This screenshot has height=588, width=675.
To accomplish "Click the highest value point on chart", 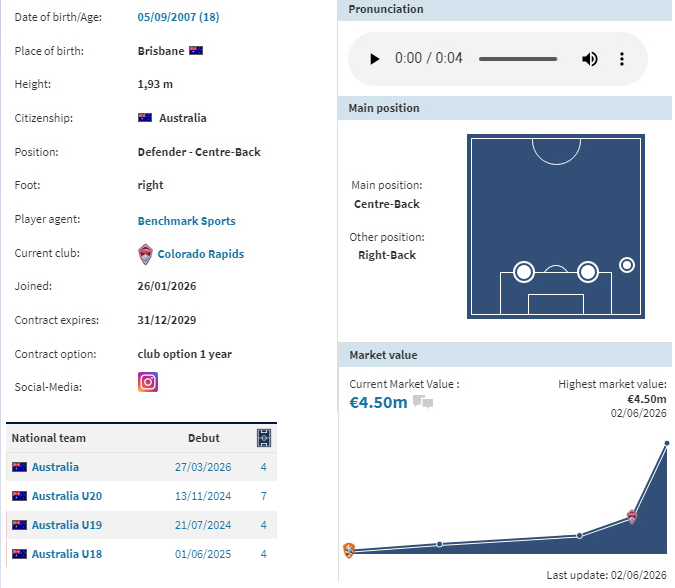I will [x=667, y=443].
